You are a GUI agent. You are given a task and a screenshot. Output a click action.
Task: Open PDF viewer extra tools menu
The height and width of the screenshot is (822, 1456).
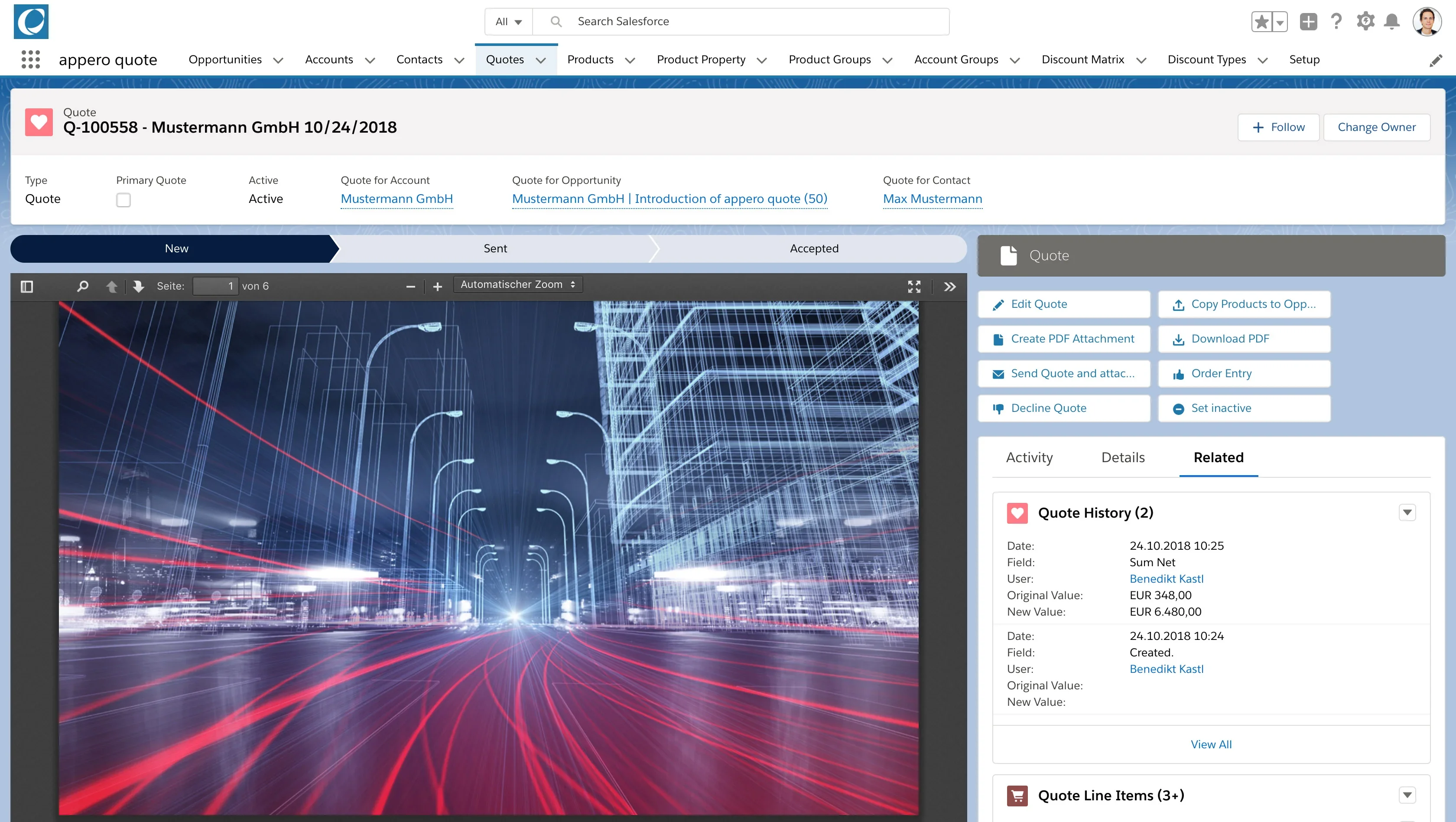949,287
